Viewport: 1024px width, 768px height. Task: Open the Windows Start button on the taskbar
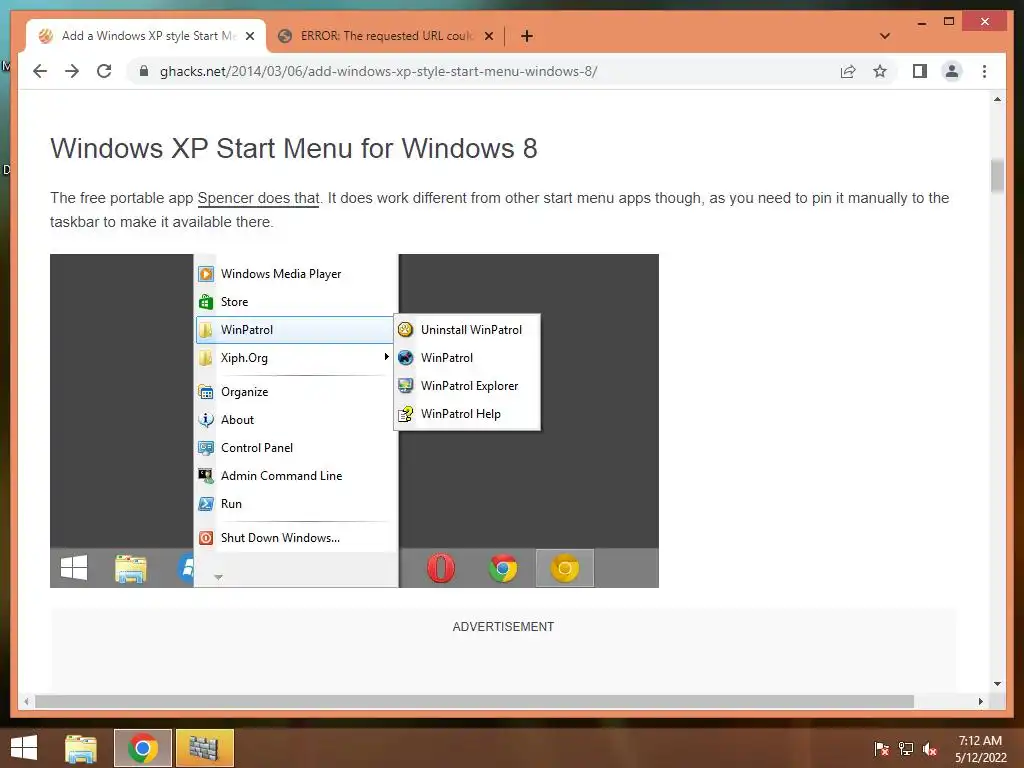click(24, 748)
